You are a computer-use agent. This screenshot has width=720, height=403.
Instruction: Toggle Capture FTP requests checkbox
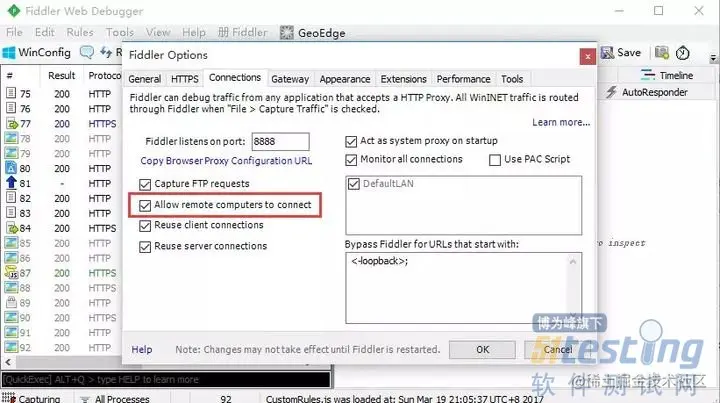(145, 184)
